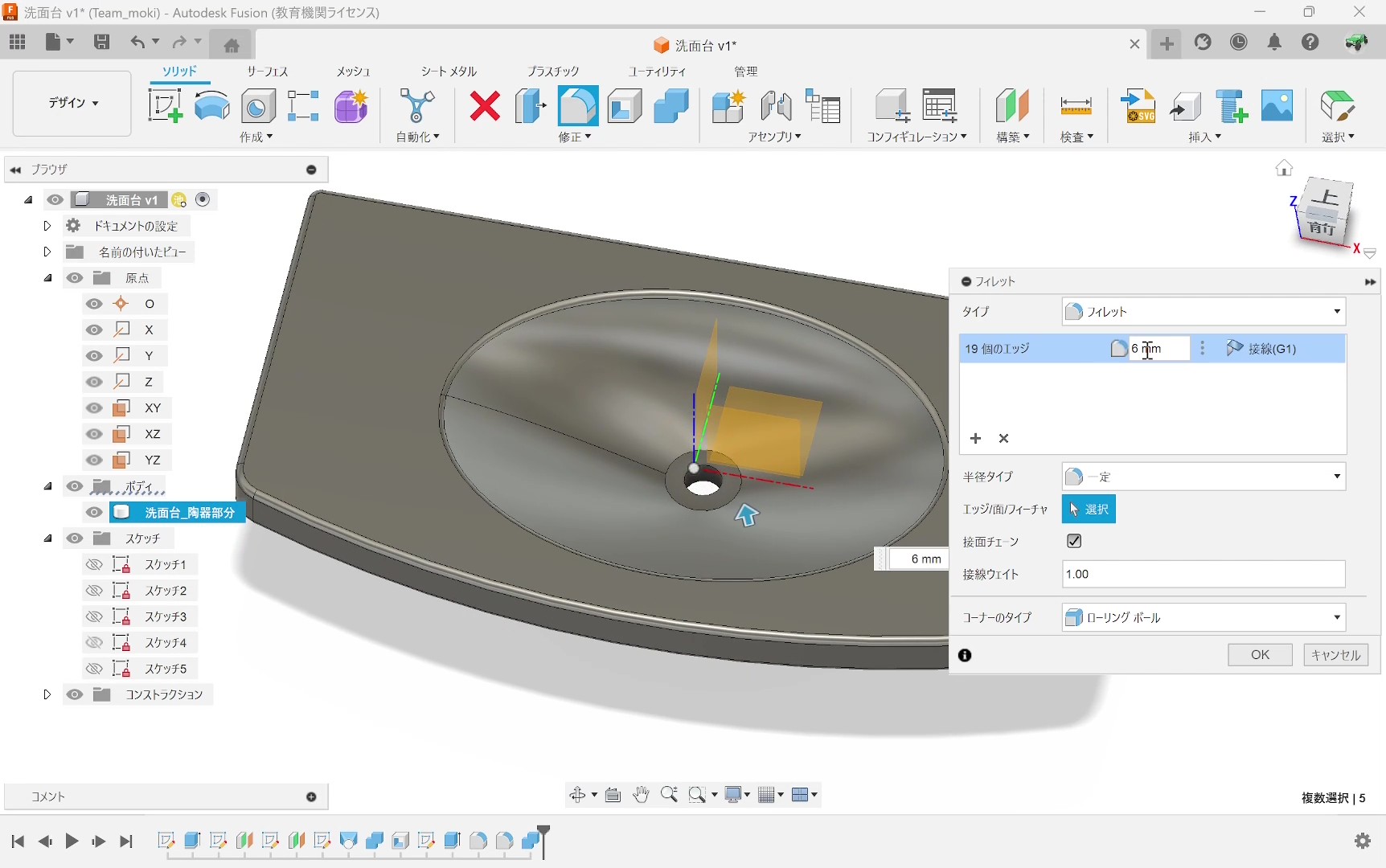Expand the 名前の付いたビュー node
1386x868 pixels.
coord(47,252)
